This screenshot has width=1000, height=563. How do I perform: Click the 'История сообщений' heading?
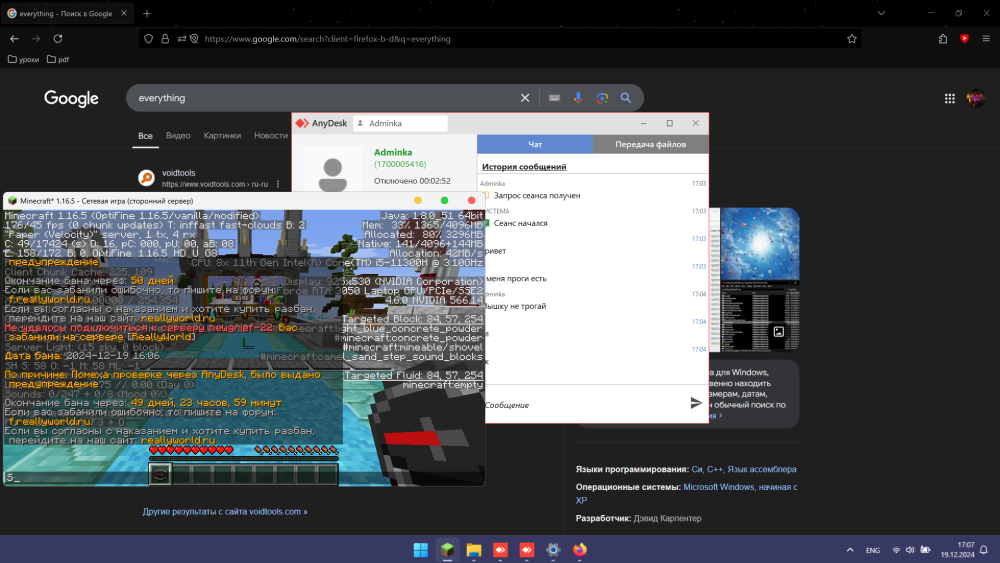(524, 167)
